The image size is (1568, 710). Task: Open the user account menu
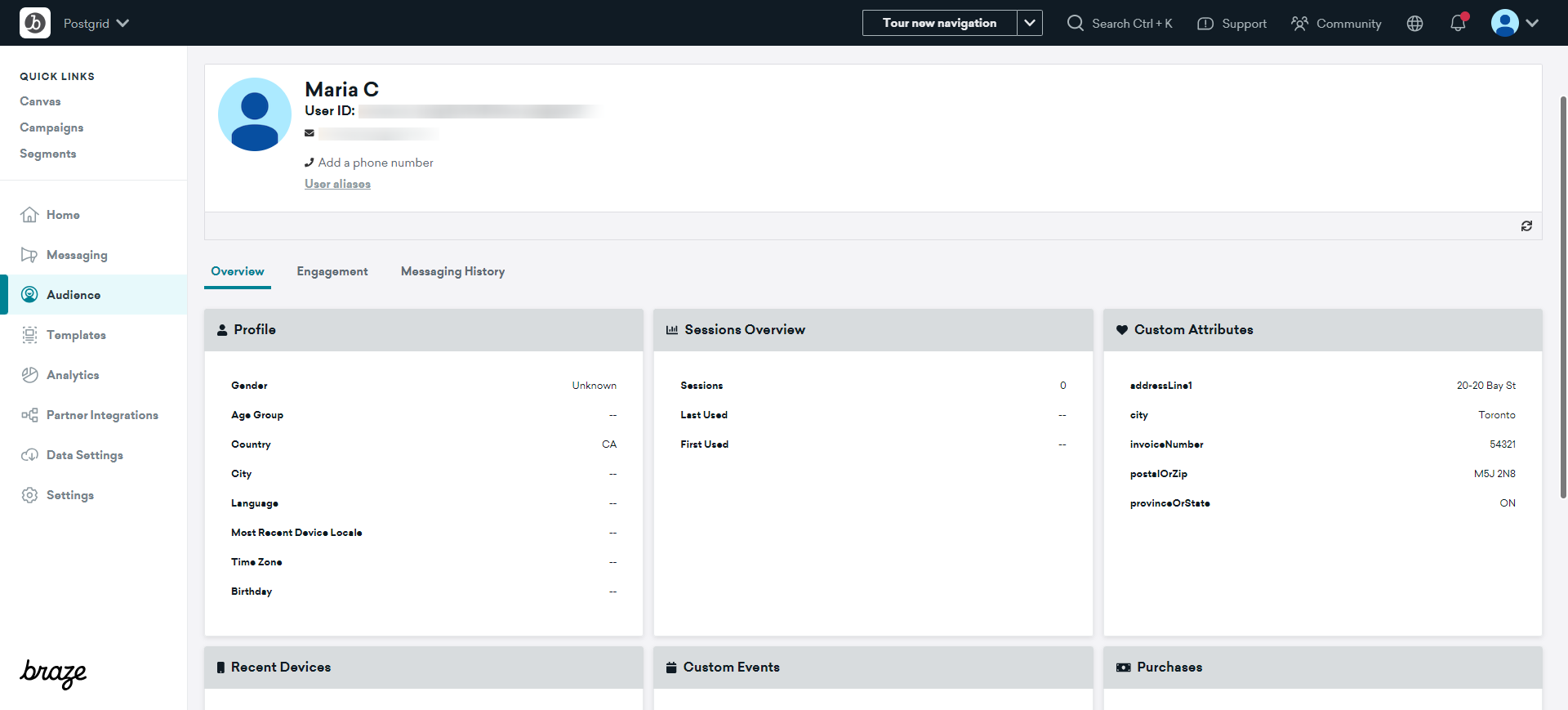(1514, 23)
